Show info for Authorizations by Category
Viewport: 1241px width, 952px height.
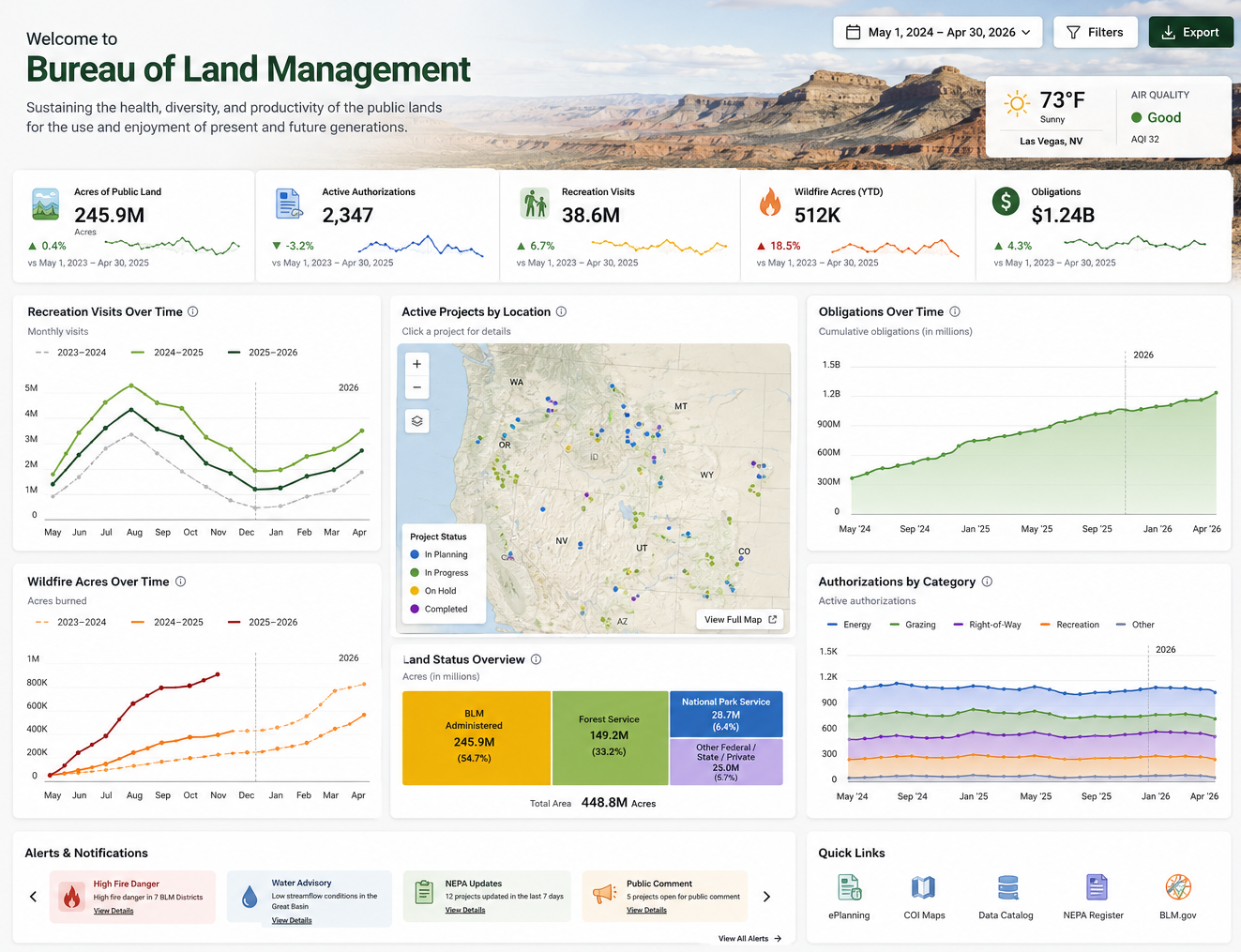pyautogui.click(x=987, y=582)
